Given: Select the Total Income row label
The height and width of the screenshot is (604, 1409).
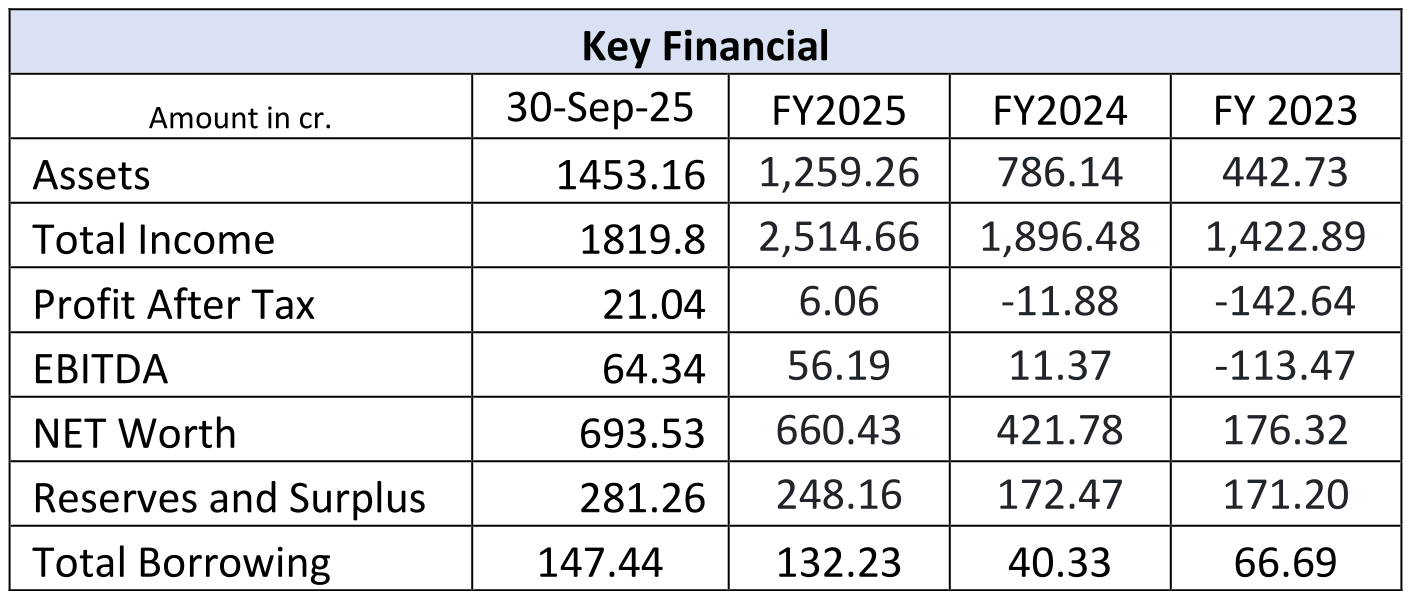Looking at the screenshot, I should (x=153, y=240).
